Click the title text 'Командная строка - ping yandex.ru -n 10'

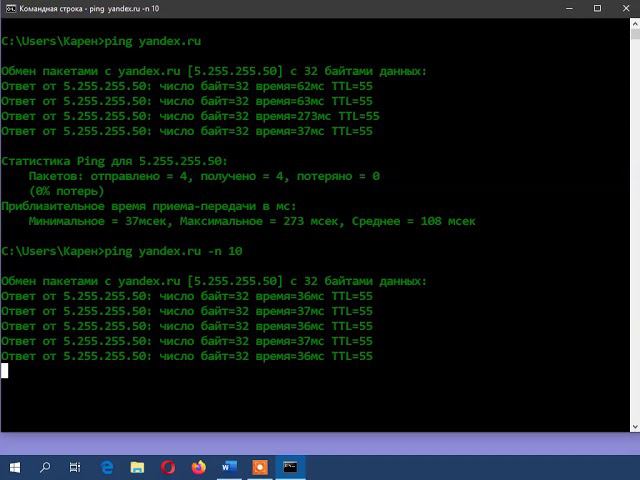click(89, 9)
